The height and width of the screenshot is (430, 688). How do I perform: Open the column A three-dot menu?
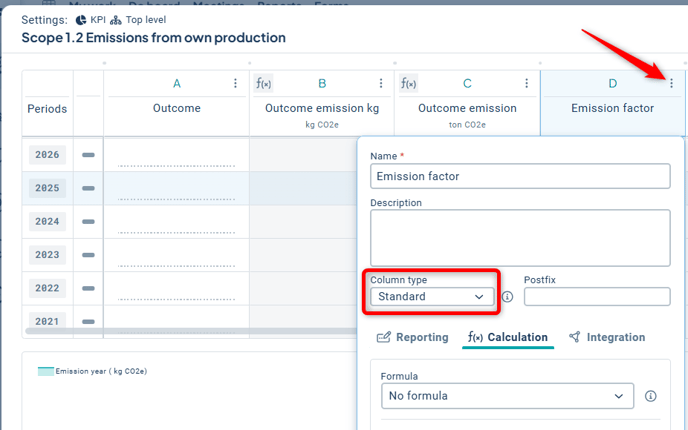pos(236,84)
